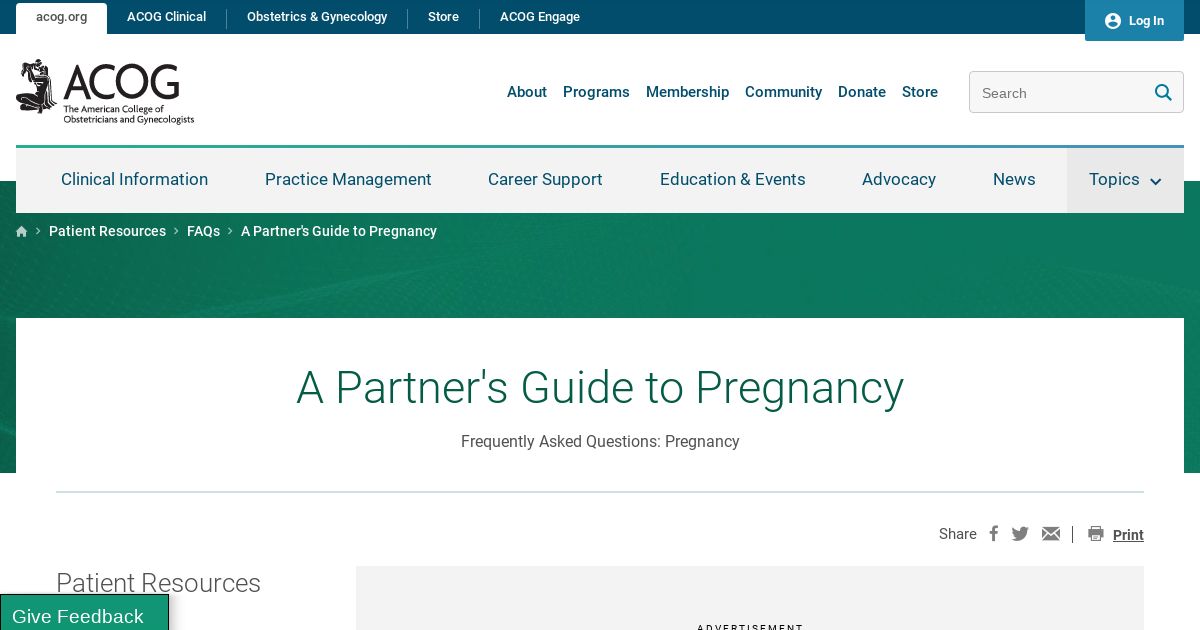Click Log In text
Image resolution: width=1200 pixels, height=630 pixels.
(1146, 21)
